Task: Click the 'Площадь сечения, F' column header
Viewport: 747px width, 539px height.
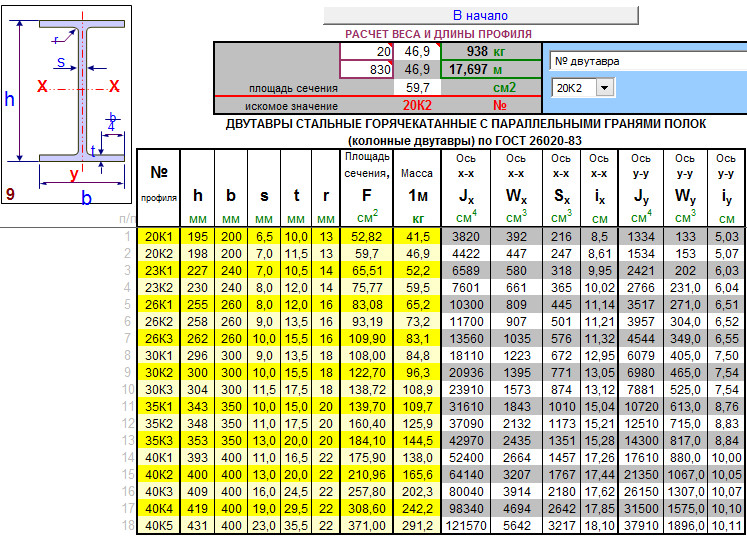Action: click(367, 188)
